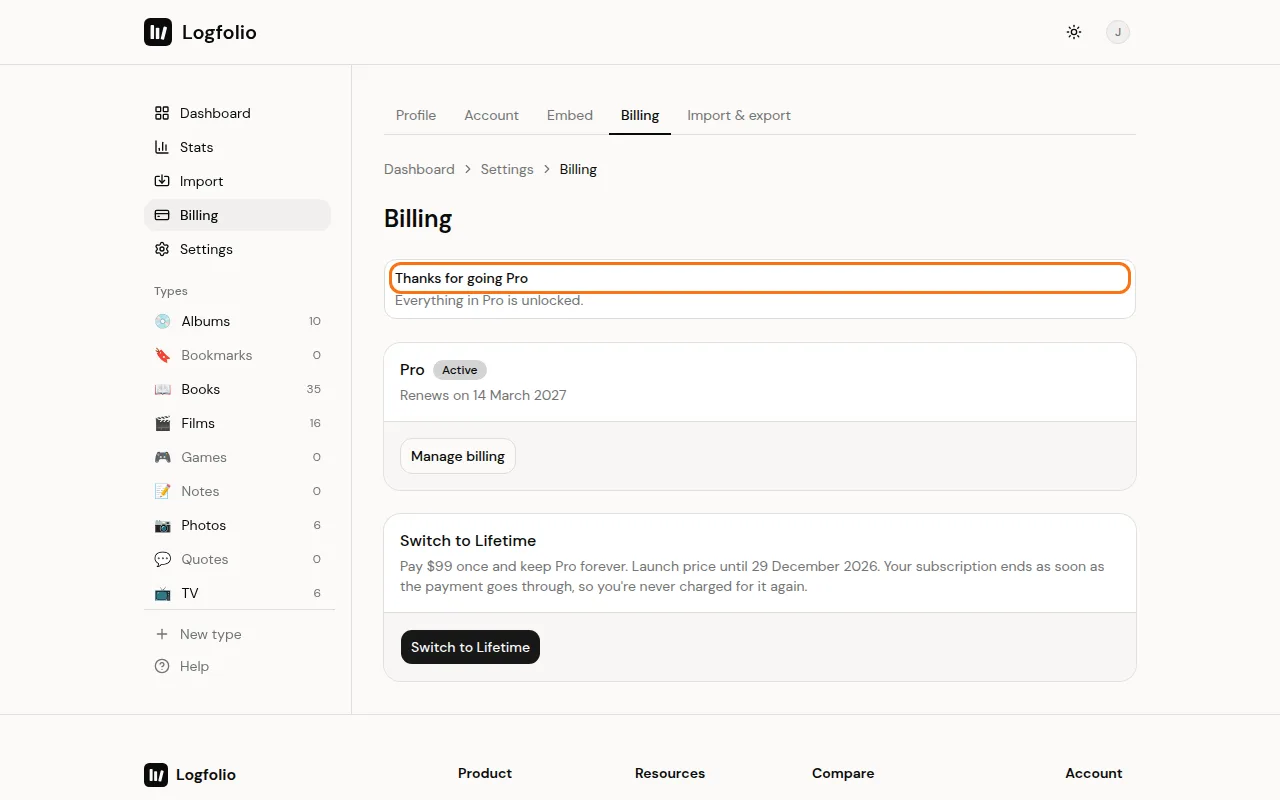The height and width of the screenshot is (800, 1280).
Task: Switch to the Profile tab
Action: click(416, 115)
